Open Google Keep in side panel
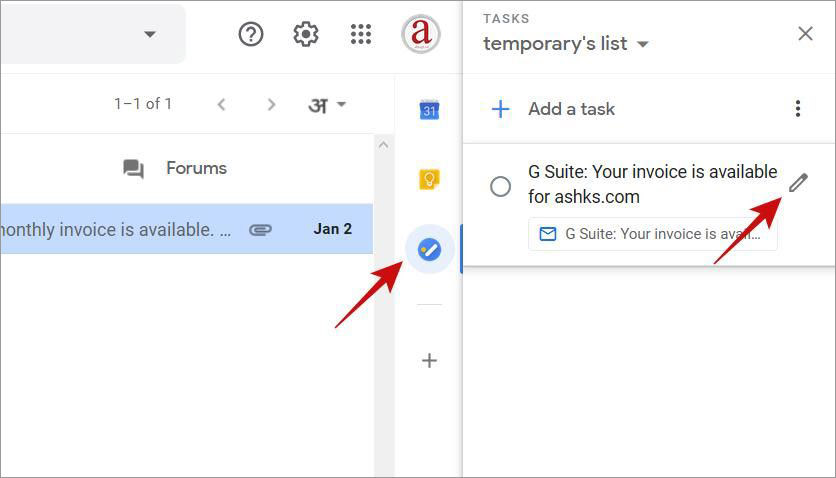836x478 pixels. pos(429,179)
